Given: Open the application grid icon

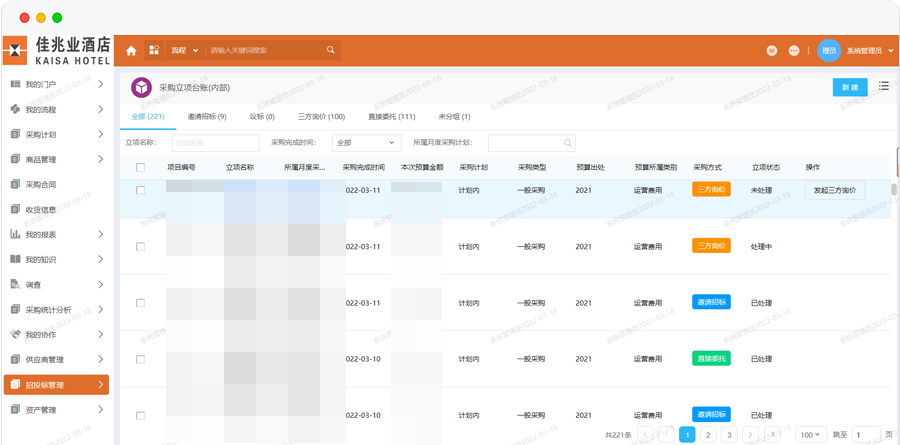Looking at the screenshot, I should tap(154, 50).
